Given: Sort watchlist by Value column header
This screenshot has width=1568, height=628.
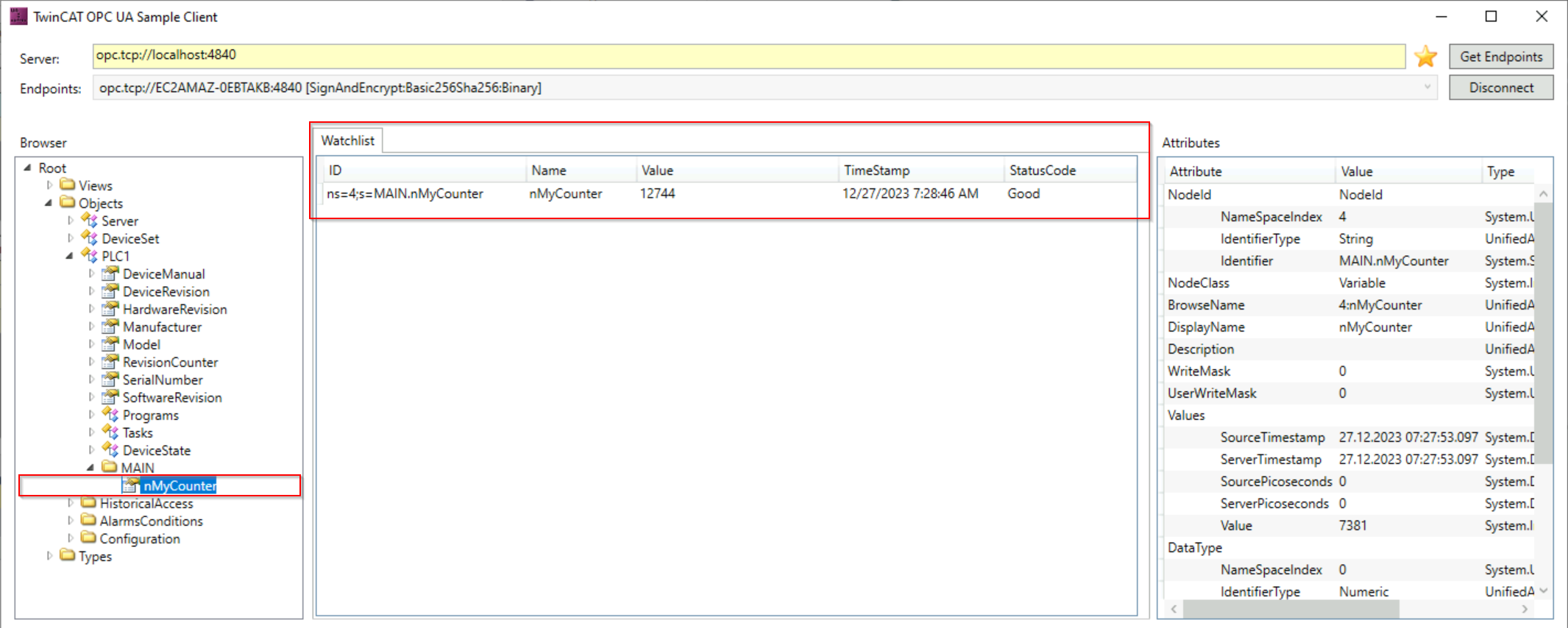Looking at the screenshot, I should click(737, 171).
